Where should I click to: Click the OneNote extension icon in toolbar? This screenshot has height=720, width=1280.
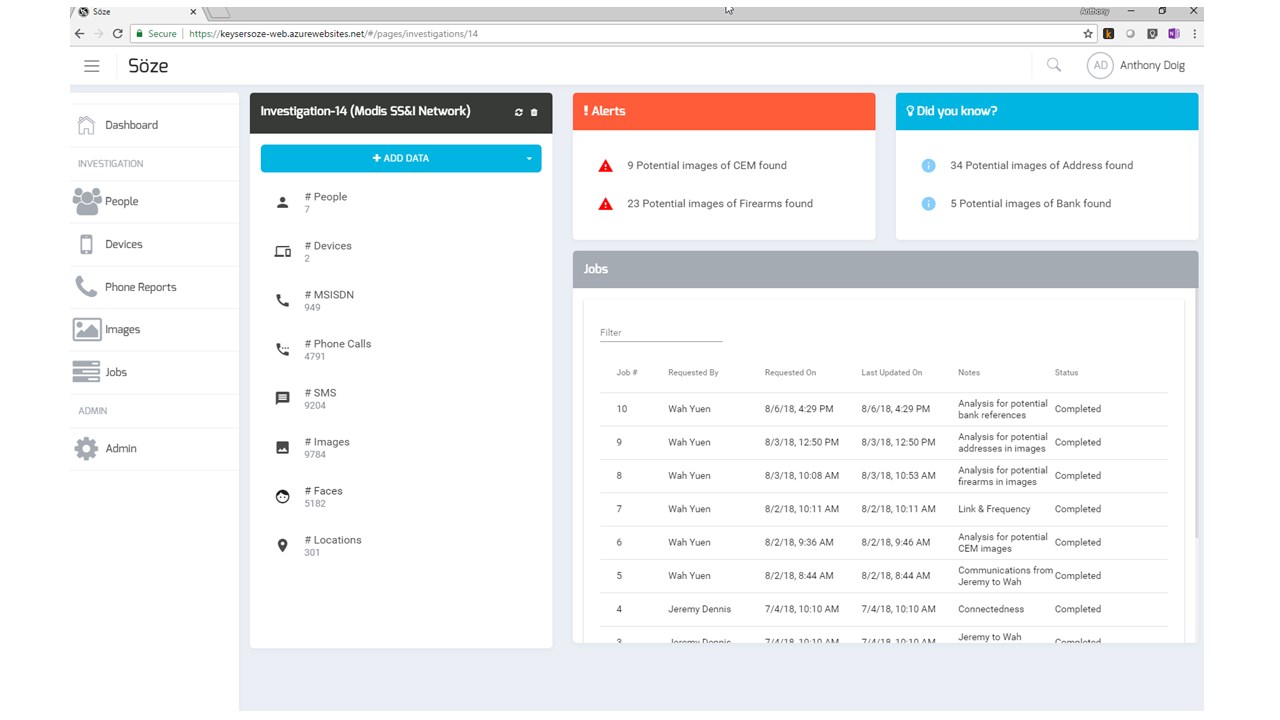coord(1173,34)
